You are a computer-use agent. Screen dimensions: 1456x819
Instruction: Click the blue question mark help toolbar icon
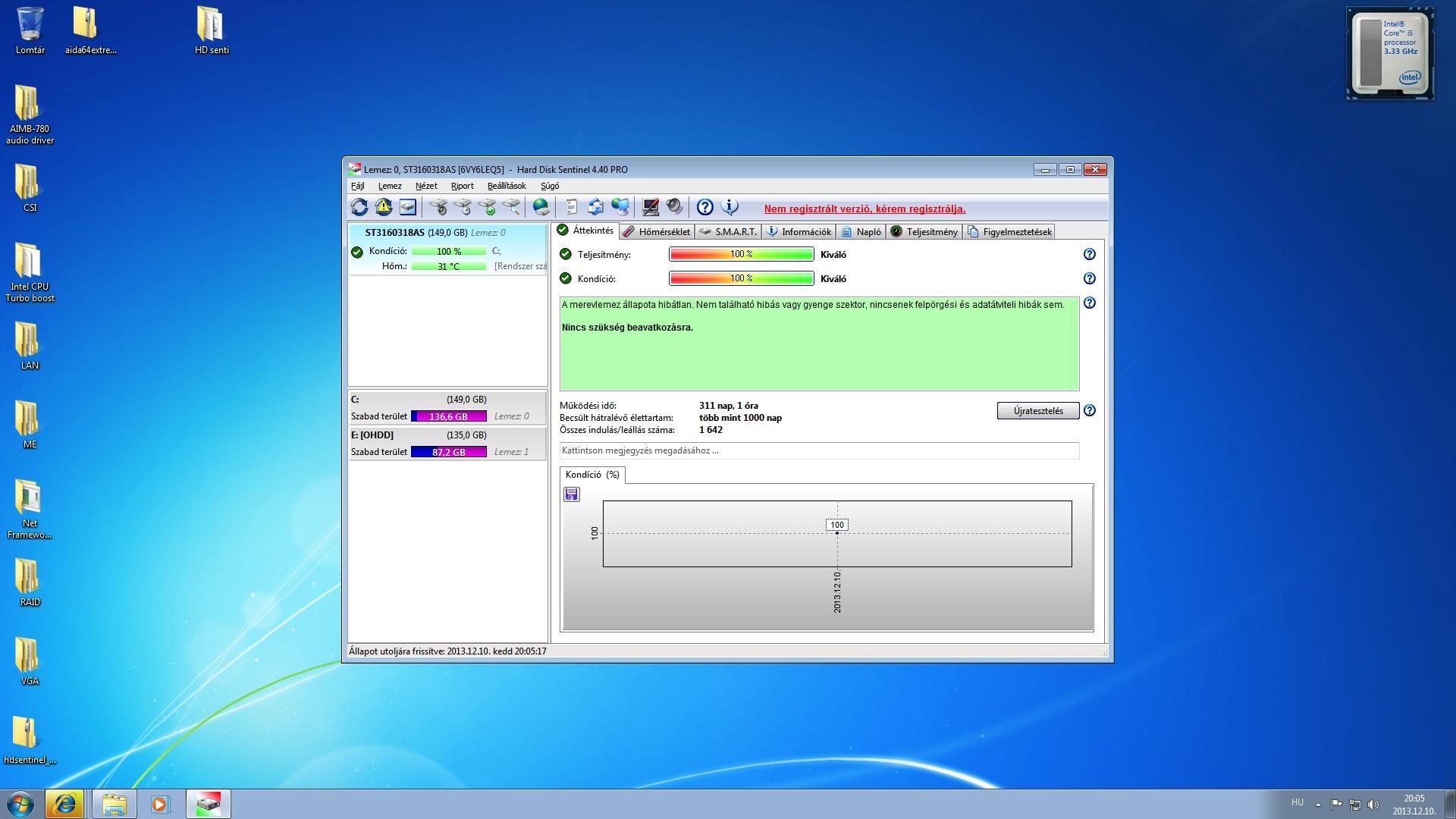pyautogui.click(x=704, y=207)
